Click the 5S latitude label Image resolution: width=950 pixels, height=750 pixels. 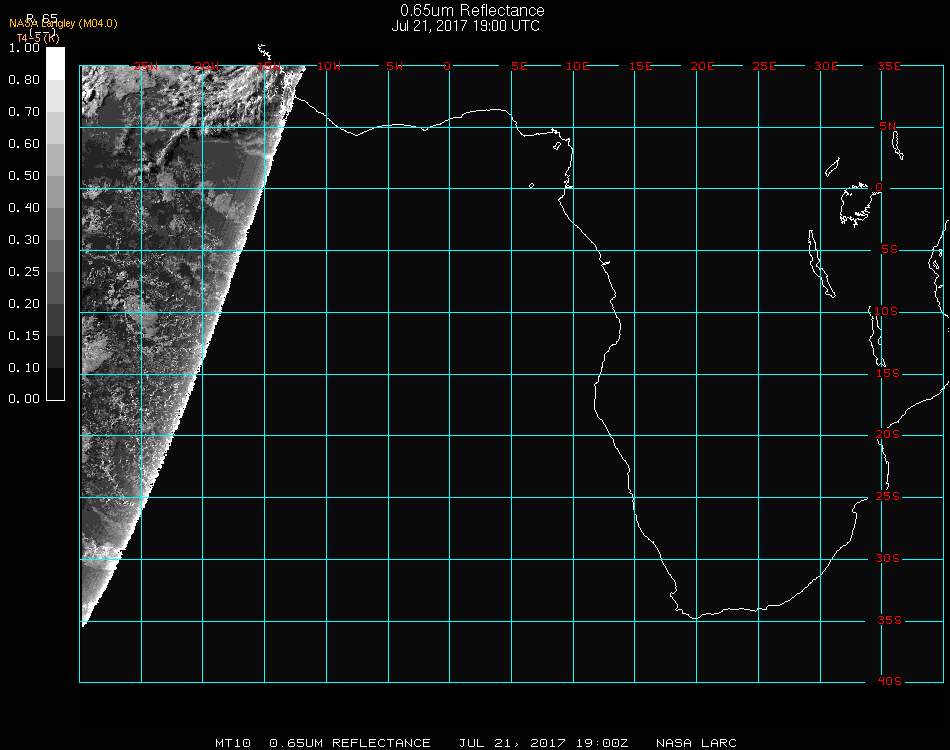(x=889, y=250)
